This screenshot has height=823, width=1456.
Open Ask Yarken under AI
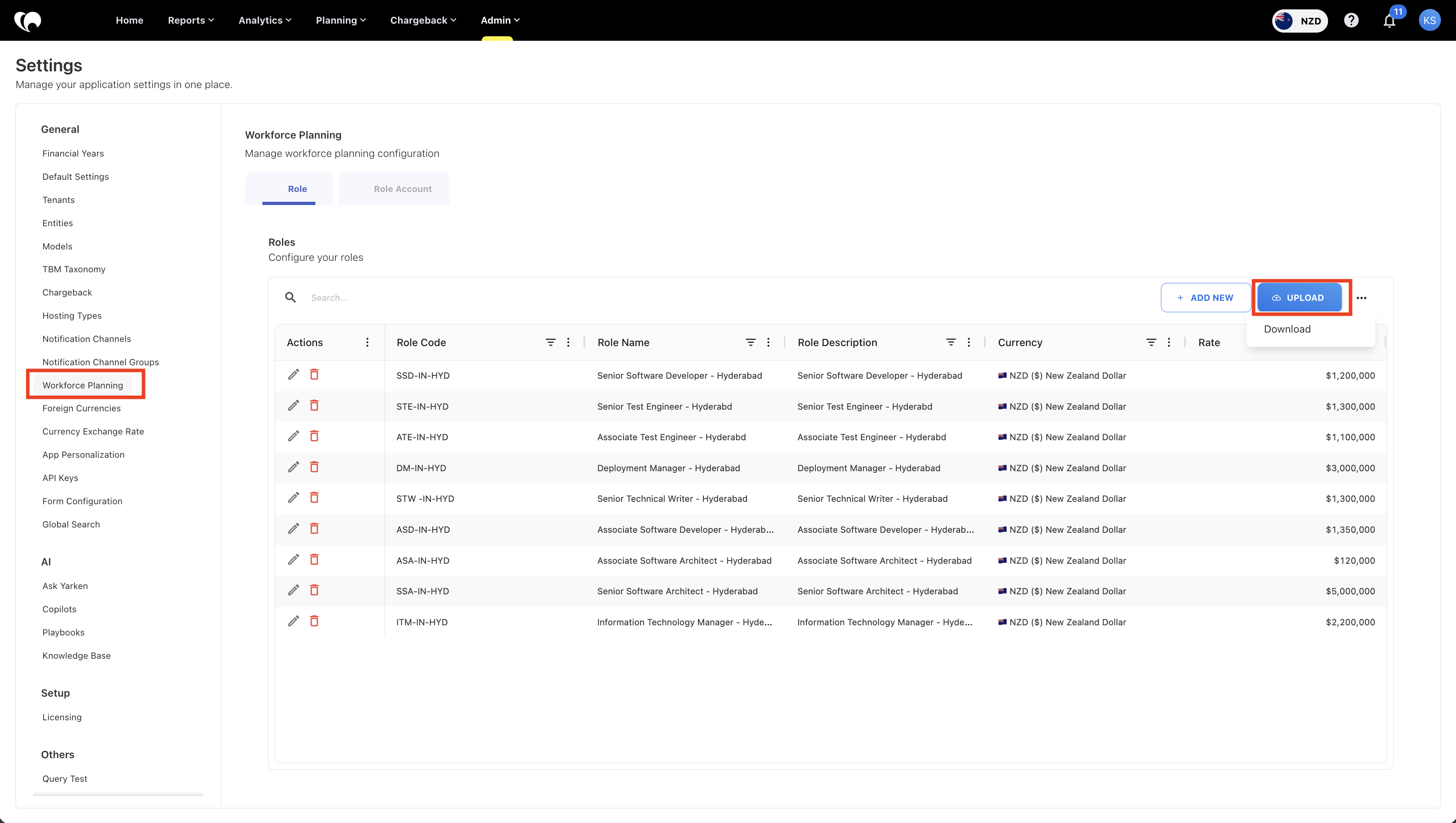coord(65,586)
